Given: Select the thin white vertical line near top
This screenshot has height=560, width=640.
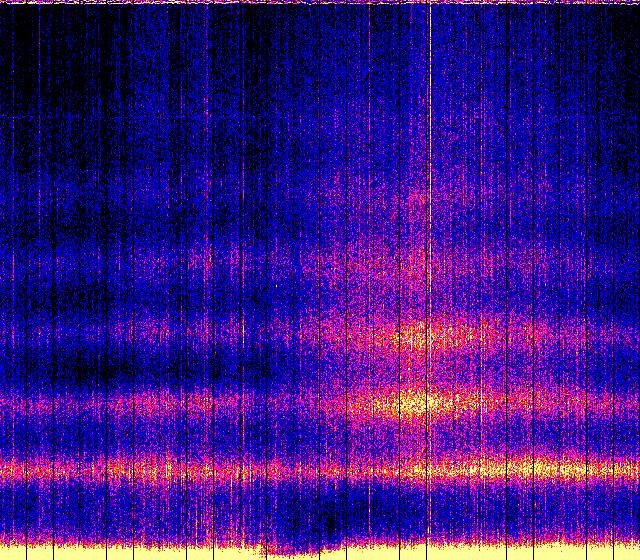Looking at the screenshot, I should click(x=430, y=60).
